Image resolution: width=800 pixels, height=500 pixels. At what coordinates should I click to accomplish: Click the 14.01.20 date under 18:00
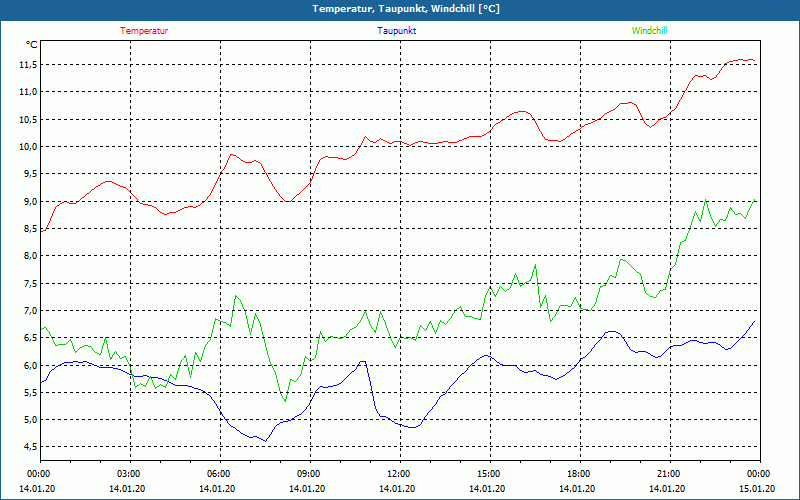tap(578, 489)
